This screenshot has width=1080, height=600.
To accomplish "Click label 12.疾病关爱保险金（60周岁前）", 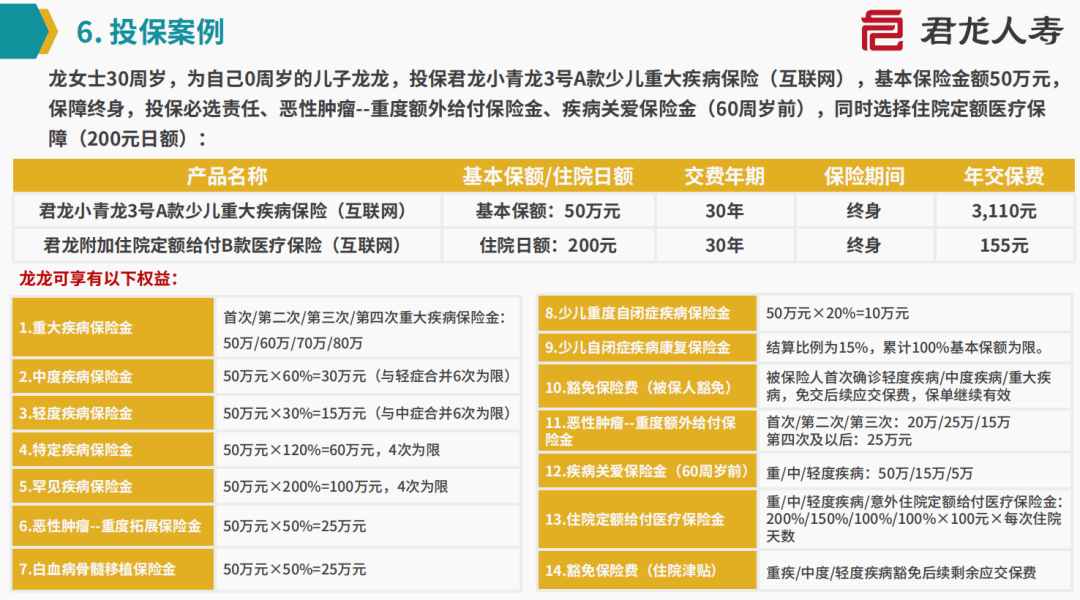I will tap(646, 472).
